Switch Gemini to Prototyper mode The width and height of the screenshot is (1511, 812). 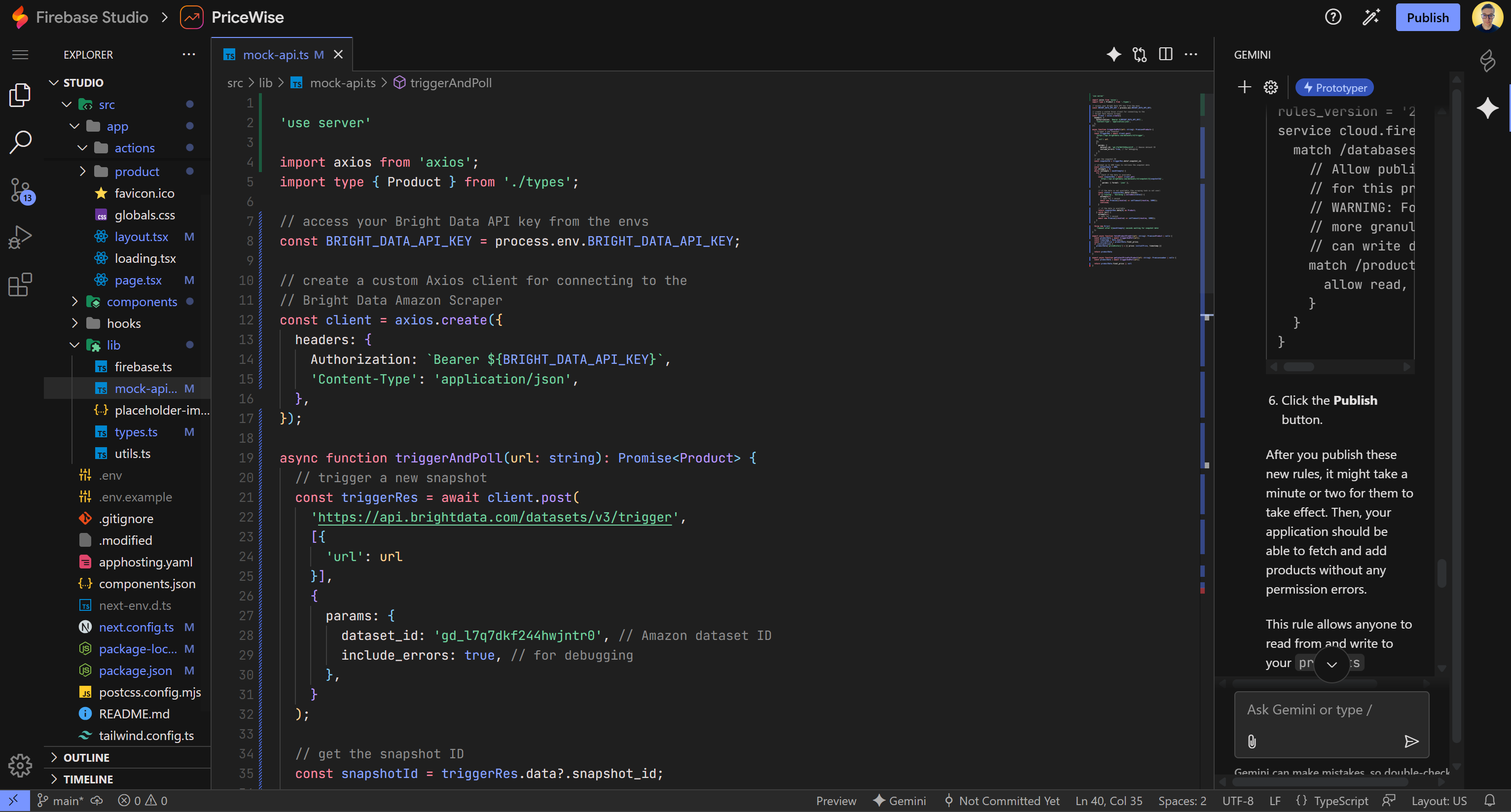(1334, 87)
